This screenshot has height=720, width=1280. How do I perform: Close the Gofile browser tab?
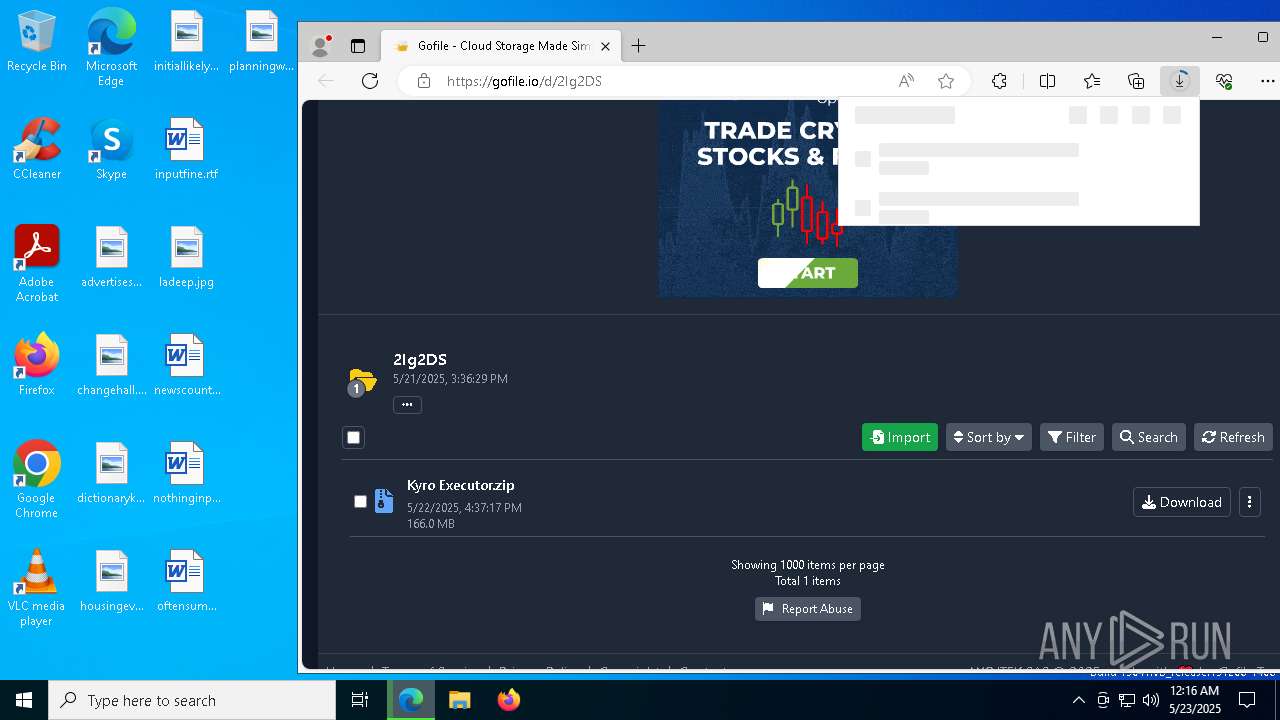tap(606, 46)
